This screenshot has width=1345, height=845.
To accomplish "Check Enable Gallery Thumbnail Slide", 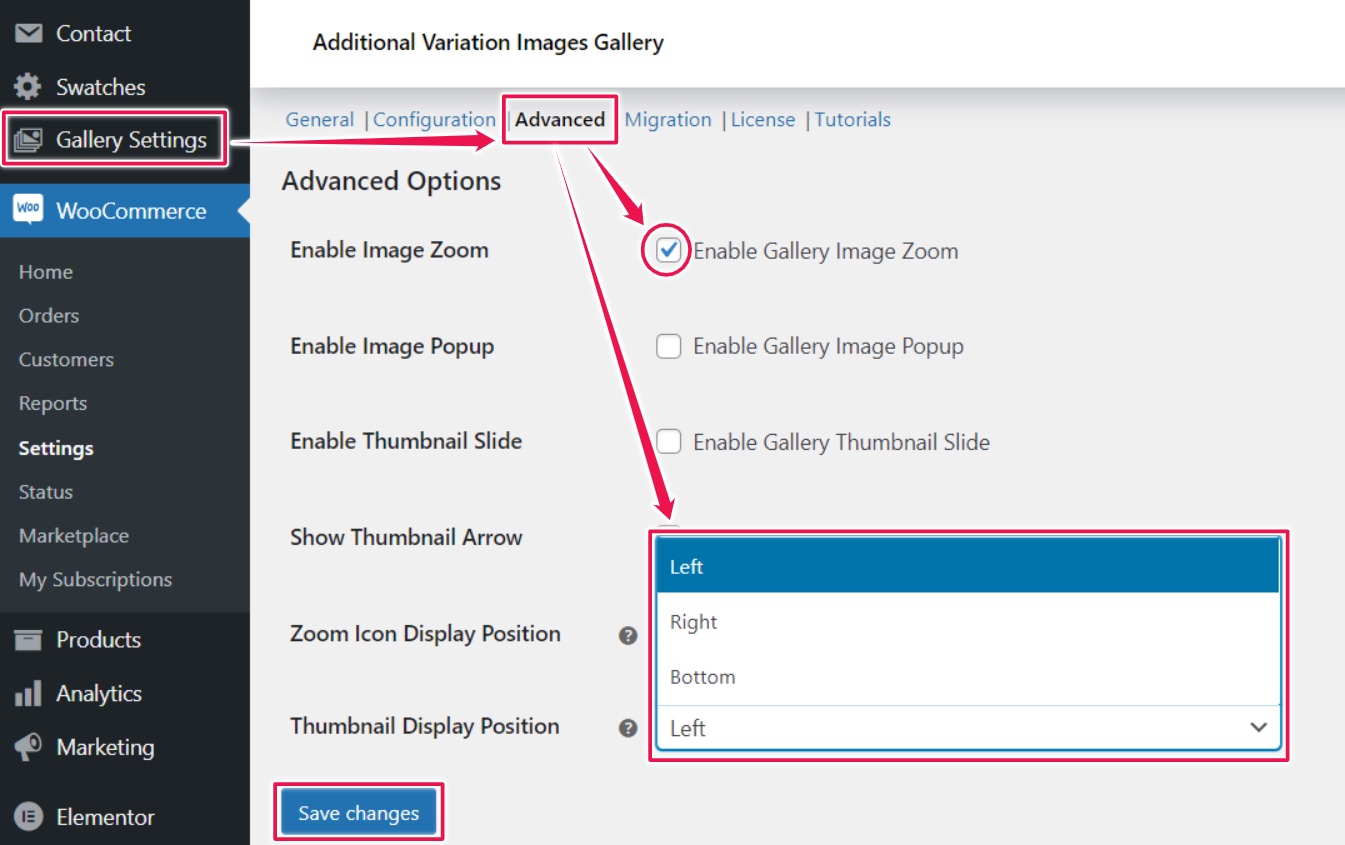I will tap(669, 440).
